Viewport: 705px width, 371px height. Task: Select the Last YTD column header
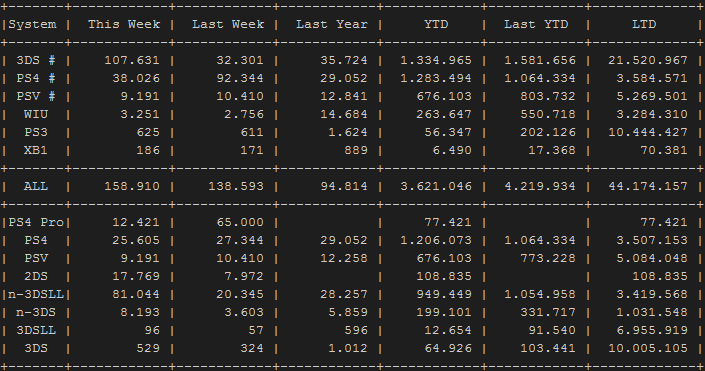(536, 24)
